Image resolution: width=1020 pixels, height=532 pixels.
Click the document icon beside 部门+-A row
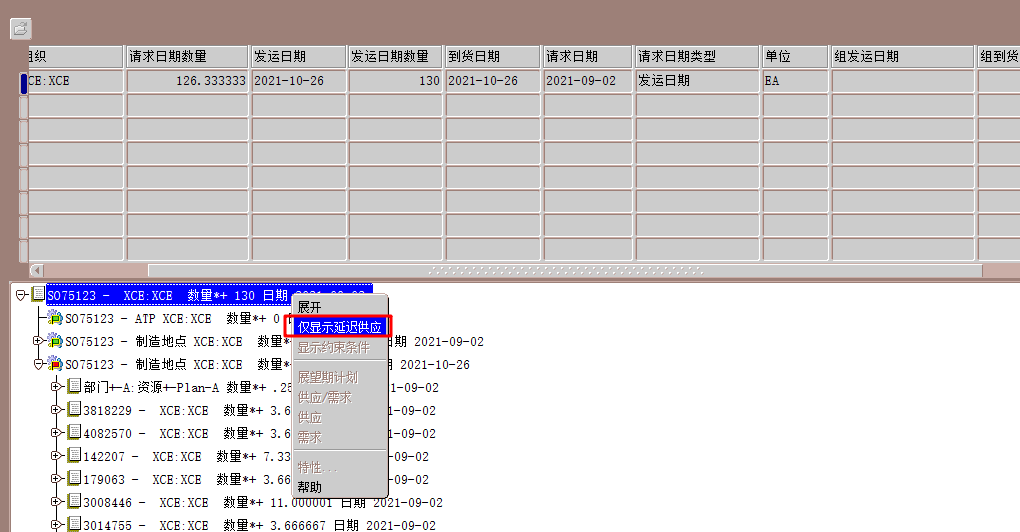pos(75,386)
